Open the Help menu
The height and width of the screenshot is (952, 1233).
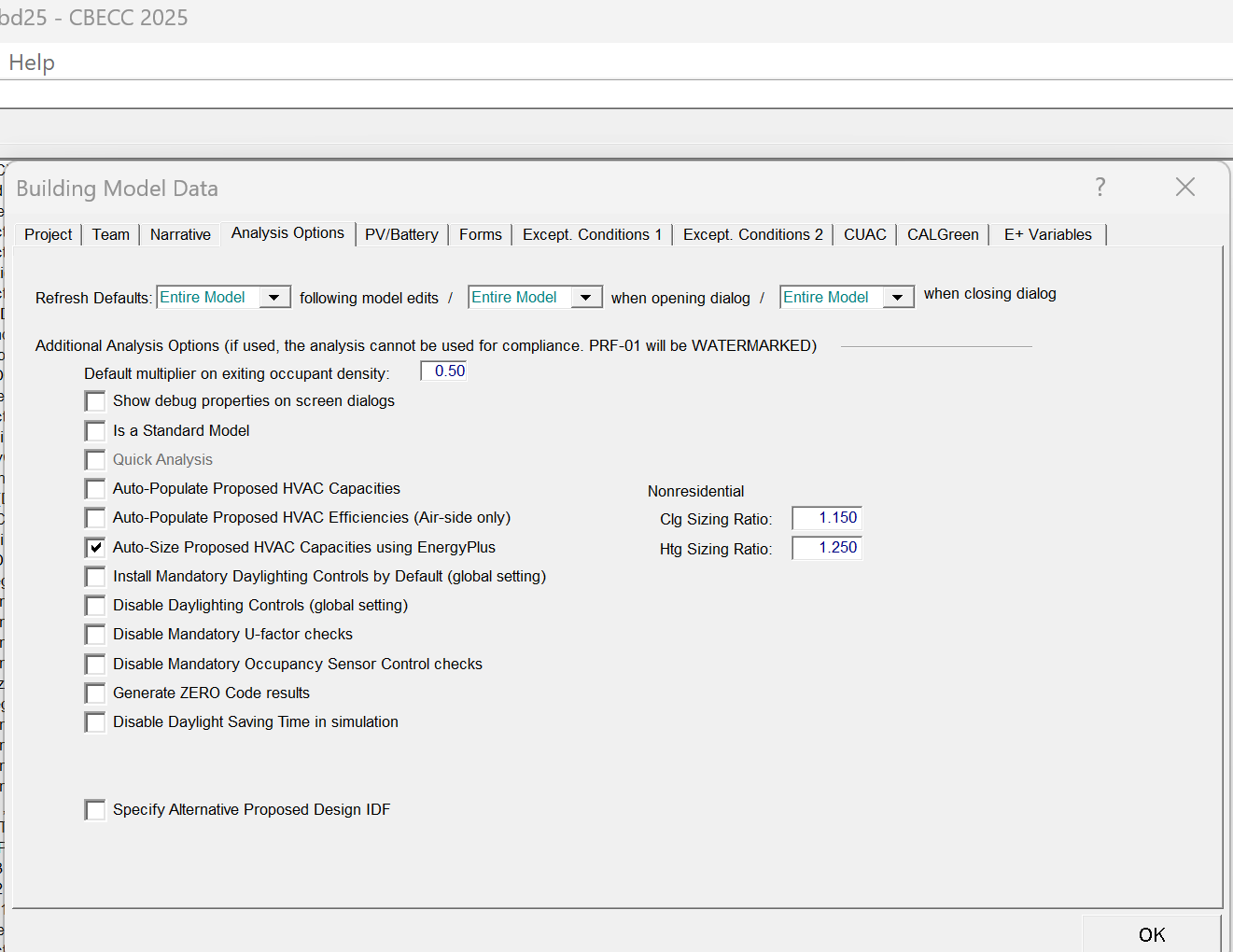click(x=32, y=63)
